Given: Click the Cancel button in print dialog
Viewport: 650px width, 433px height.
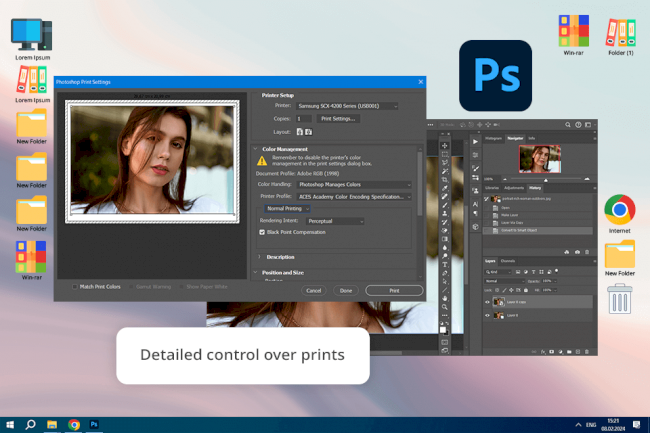Looking at the screenshot, I should pos(314,290).
